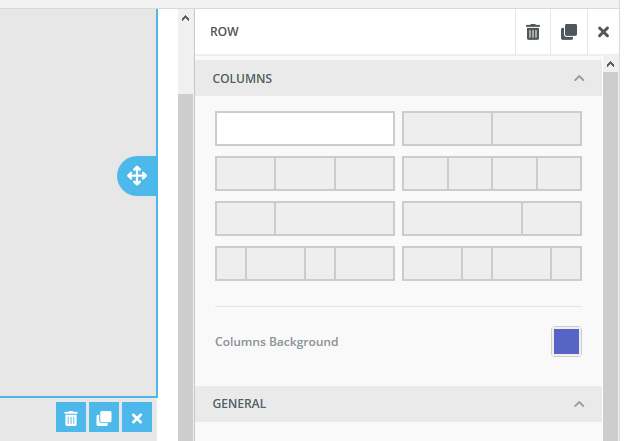Image resolution: width=625 pixels, height=441 pixels.
Task: Click the GENERAL section header text
Action: point(239,404)
